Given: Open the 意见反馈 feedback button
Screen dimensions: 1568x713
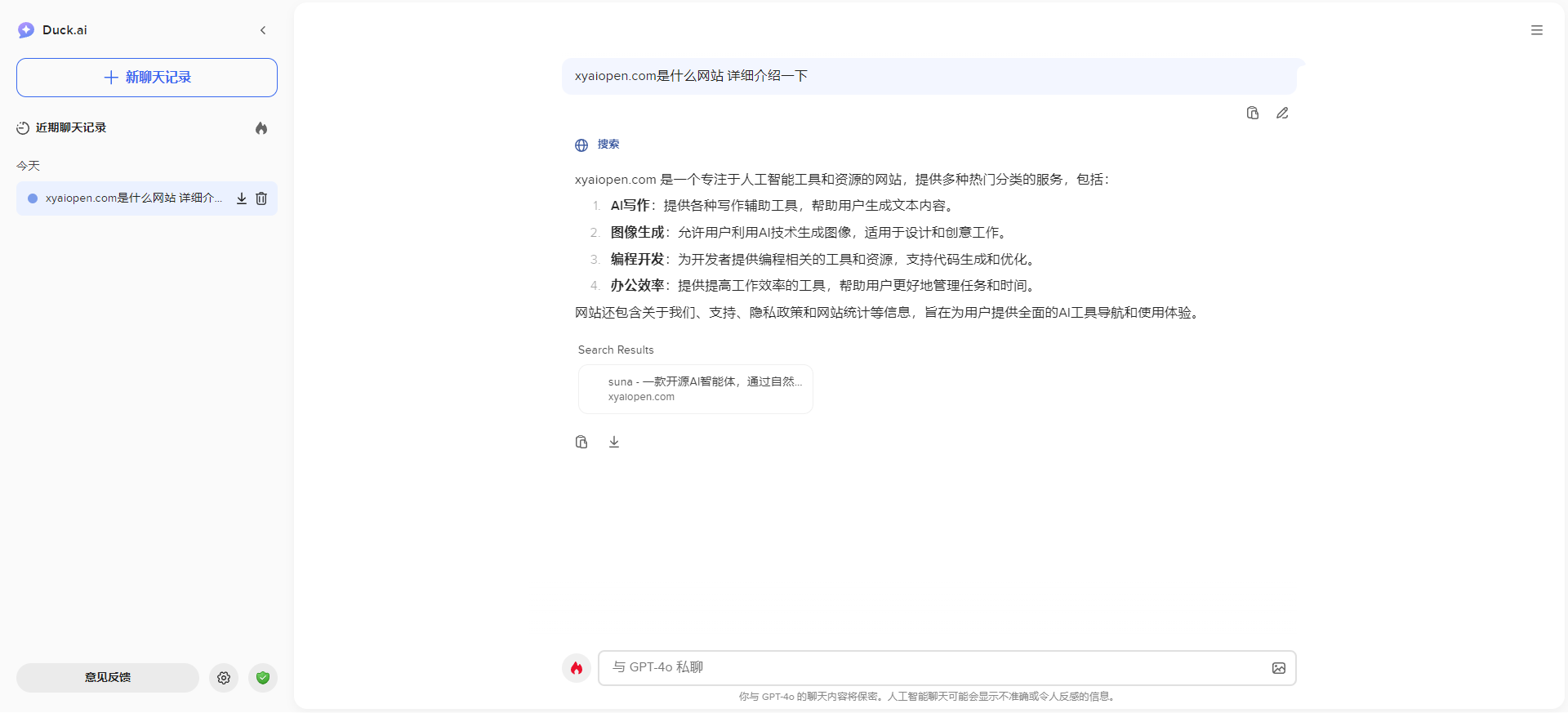Looking at the screenshot, I should click(x=108, y=678).
